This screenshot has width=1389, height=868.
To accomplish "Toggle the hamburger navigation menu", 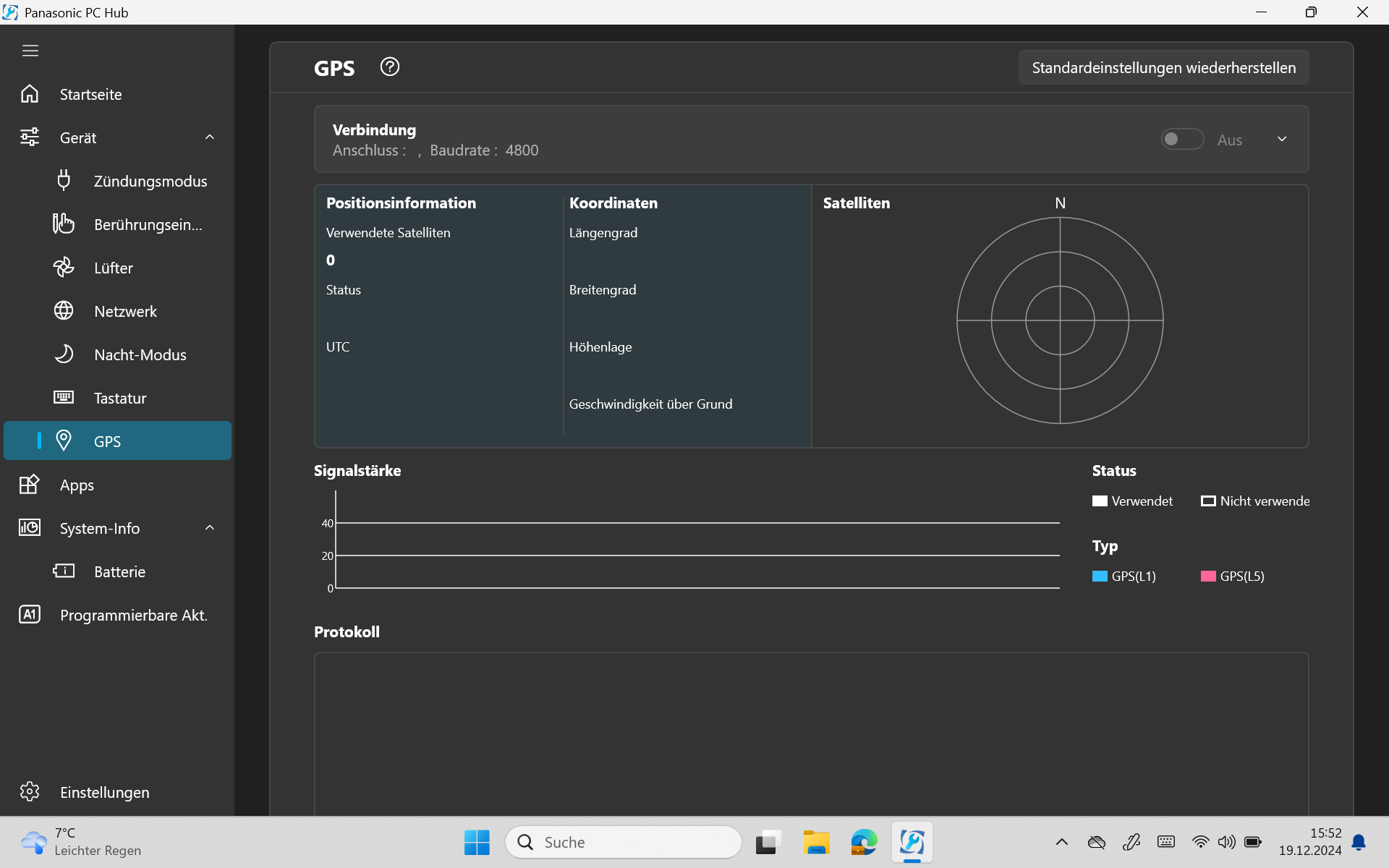I will pos(30,51).
